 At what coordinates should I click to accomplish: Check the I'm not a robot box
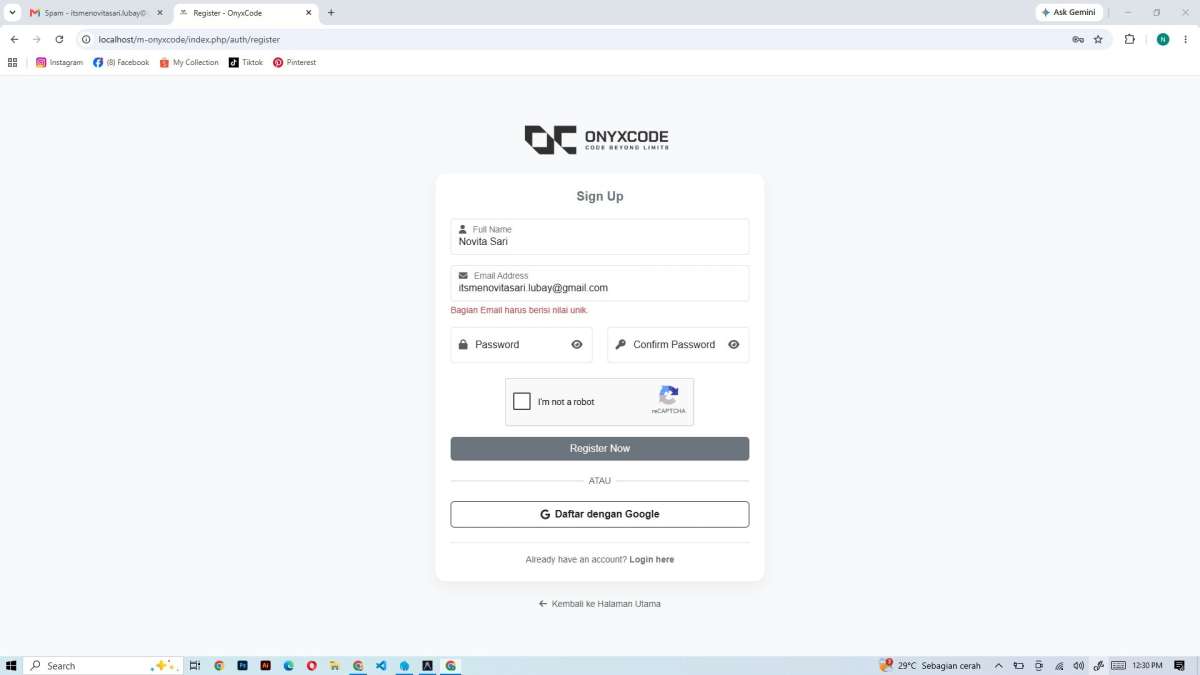point(522,402)
